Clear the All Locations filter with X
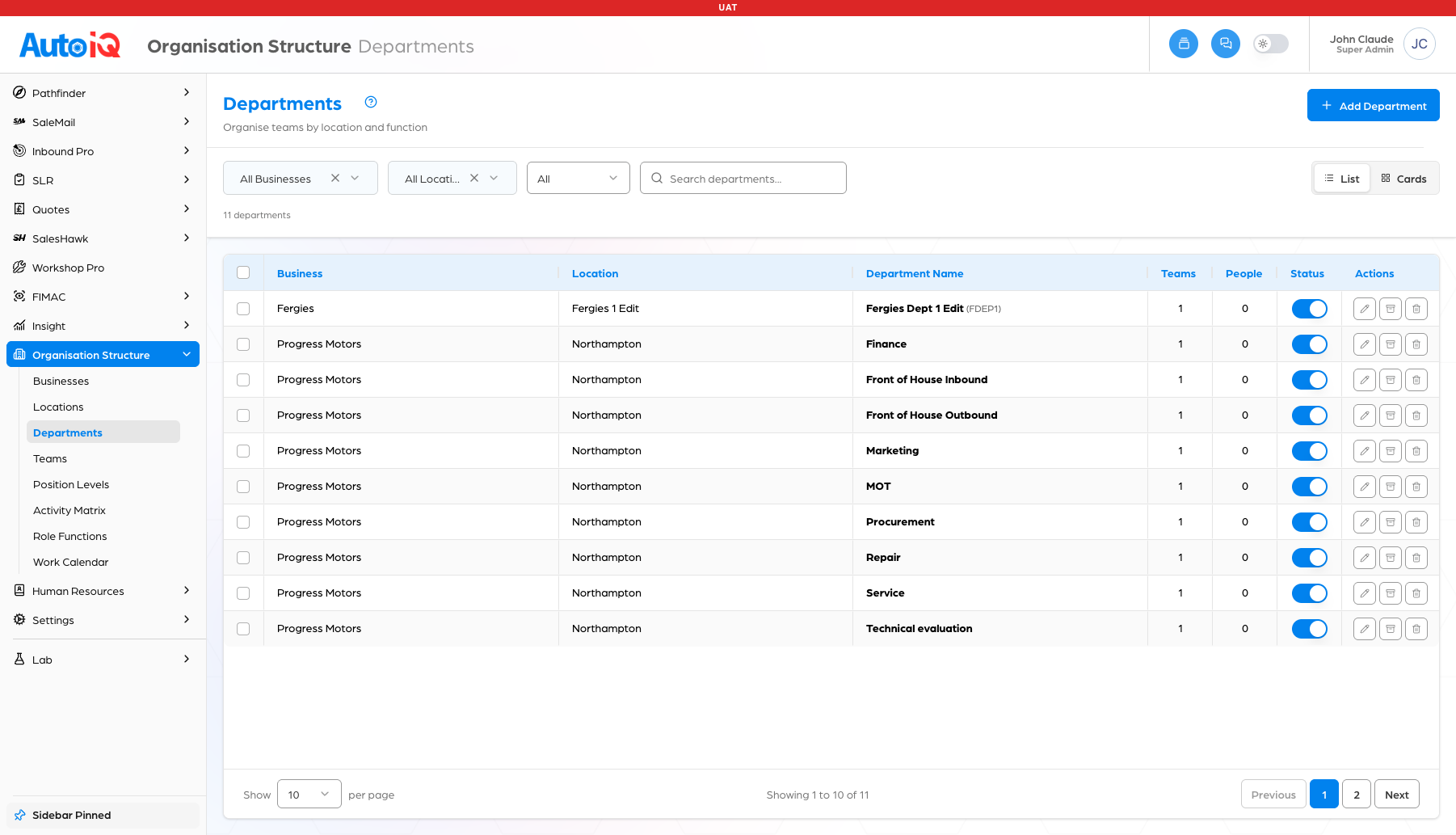The image size is (1456, 835). coord(474,178)
